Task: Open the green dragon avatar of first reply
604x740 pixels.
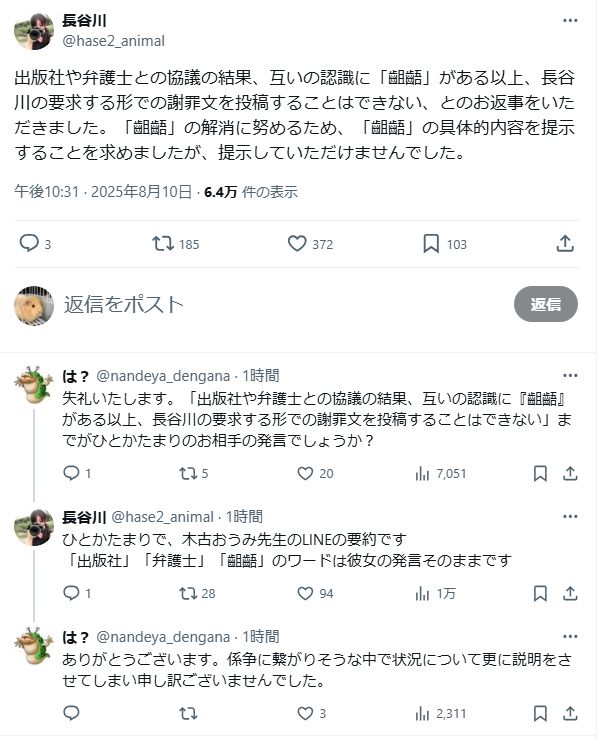Action: tap(34, 387)
